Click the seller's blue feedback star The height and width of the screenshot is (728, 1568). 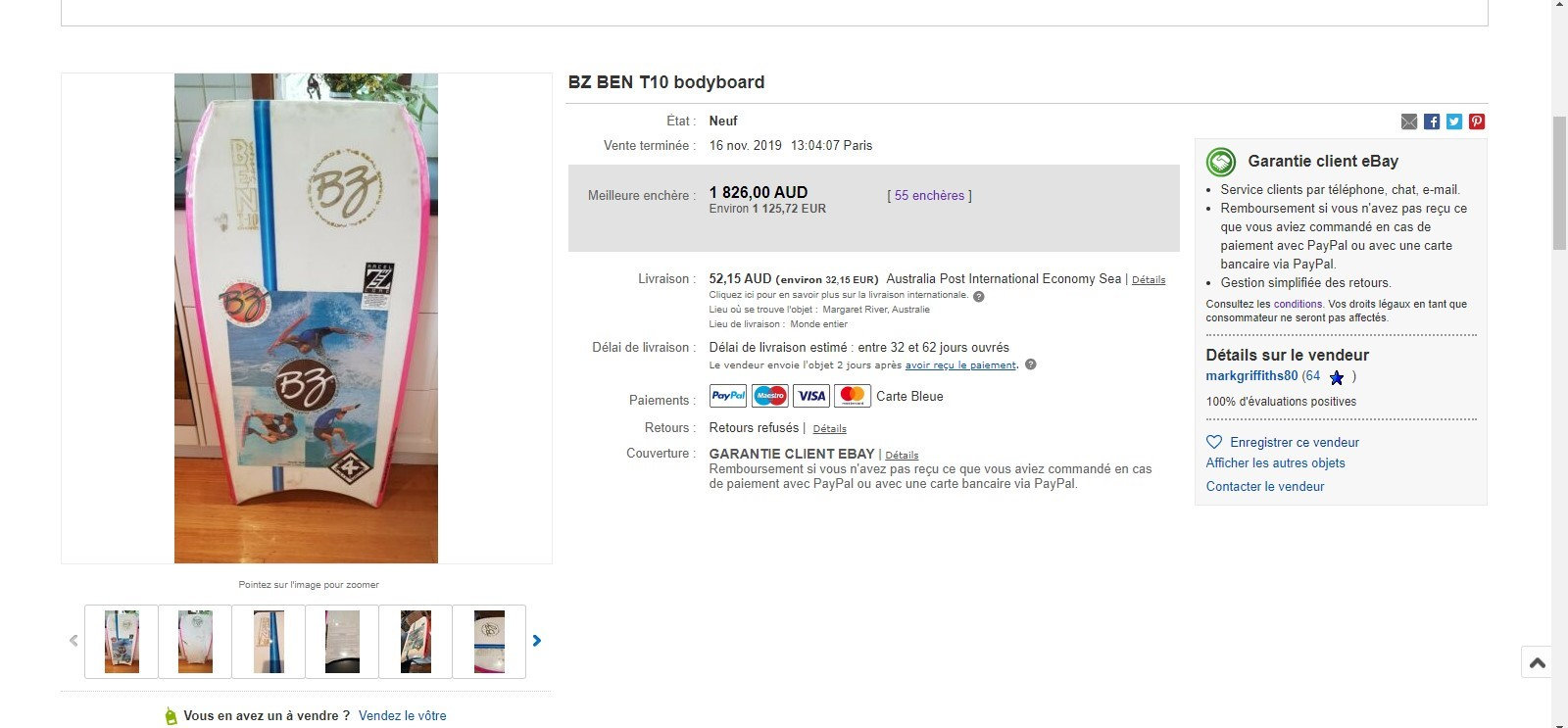click(1337, 377)
